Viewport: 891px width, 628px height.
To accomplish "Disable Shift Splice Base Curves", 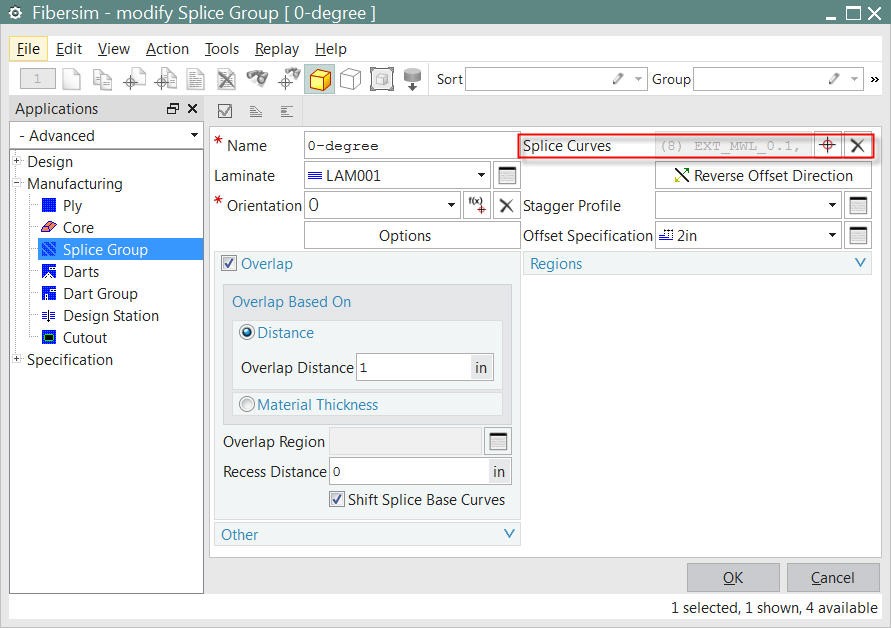I will coord(336,499).
